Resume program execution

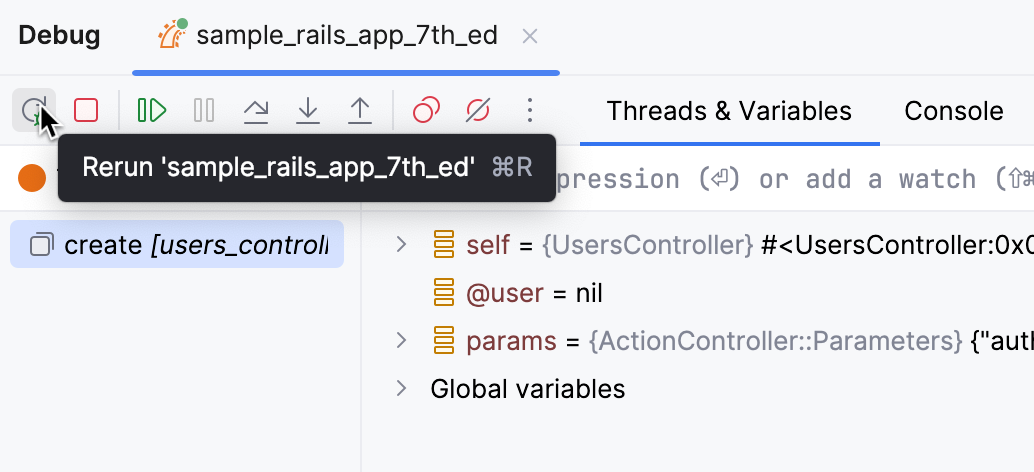point(152,110)
